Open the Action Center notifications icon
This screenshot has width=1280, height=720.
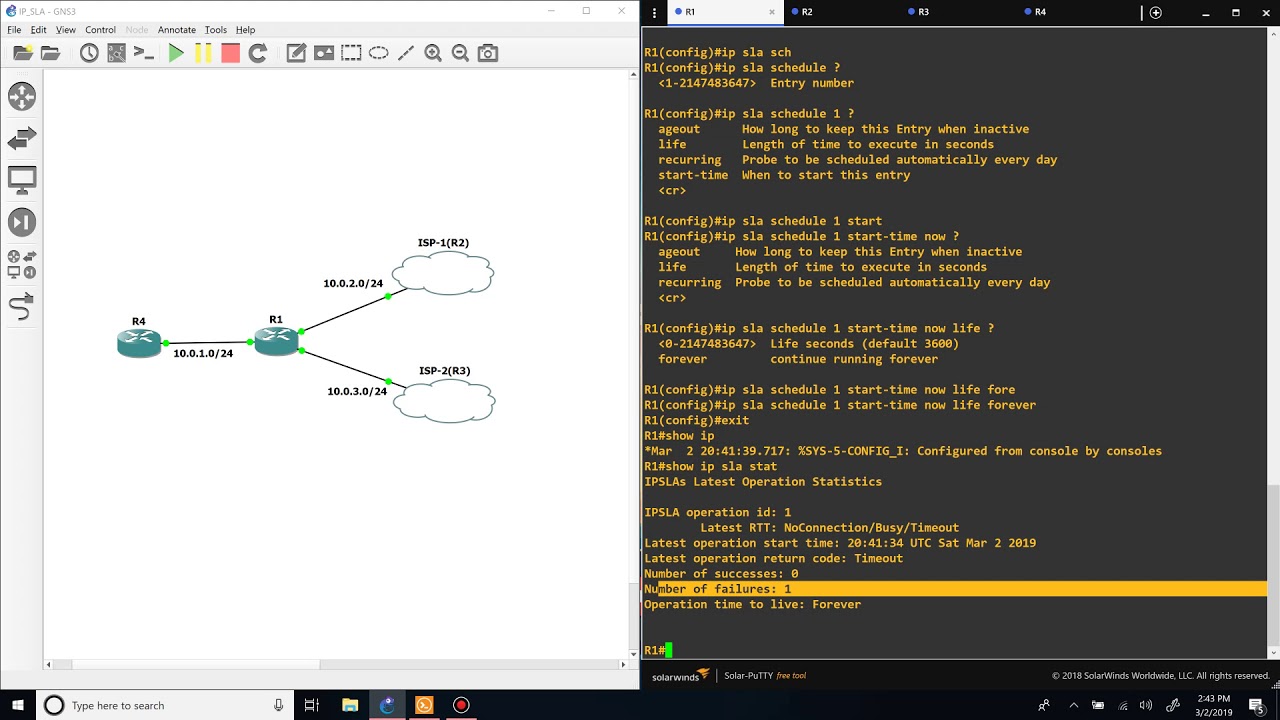[1257, 705]
